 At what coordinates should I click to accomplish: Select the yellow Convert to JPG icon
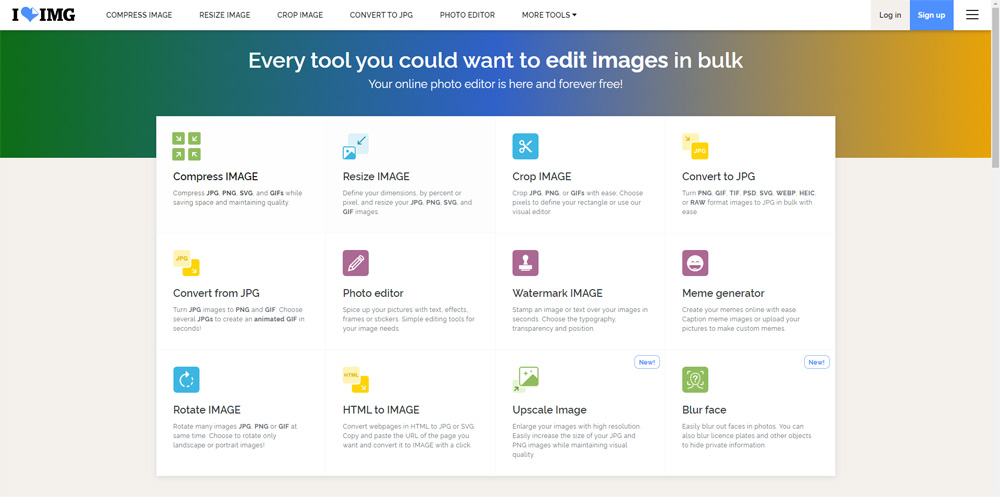695,146
